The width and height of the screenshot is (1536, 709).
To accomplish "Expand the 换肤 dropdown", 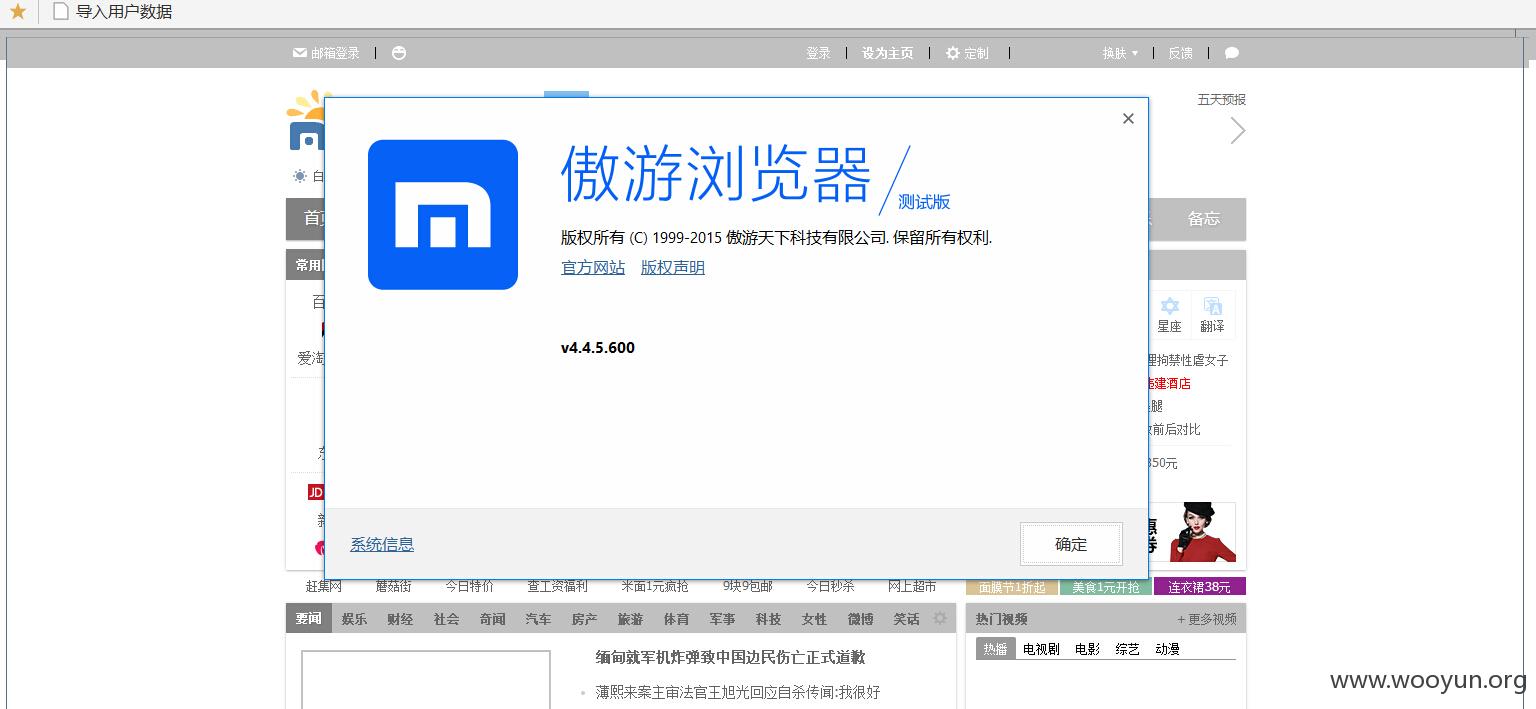I will pos(1120,53).
